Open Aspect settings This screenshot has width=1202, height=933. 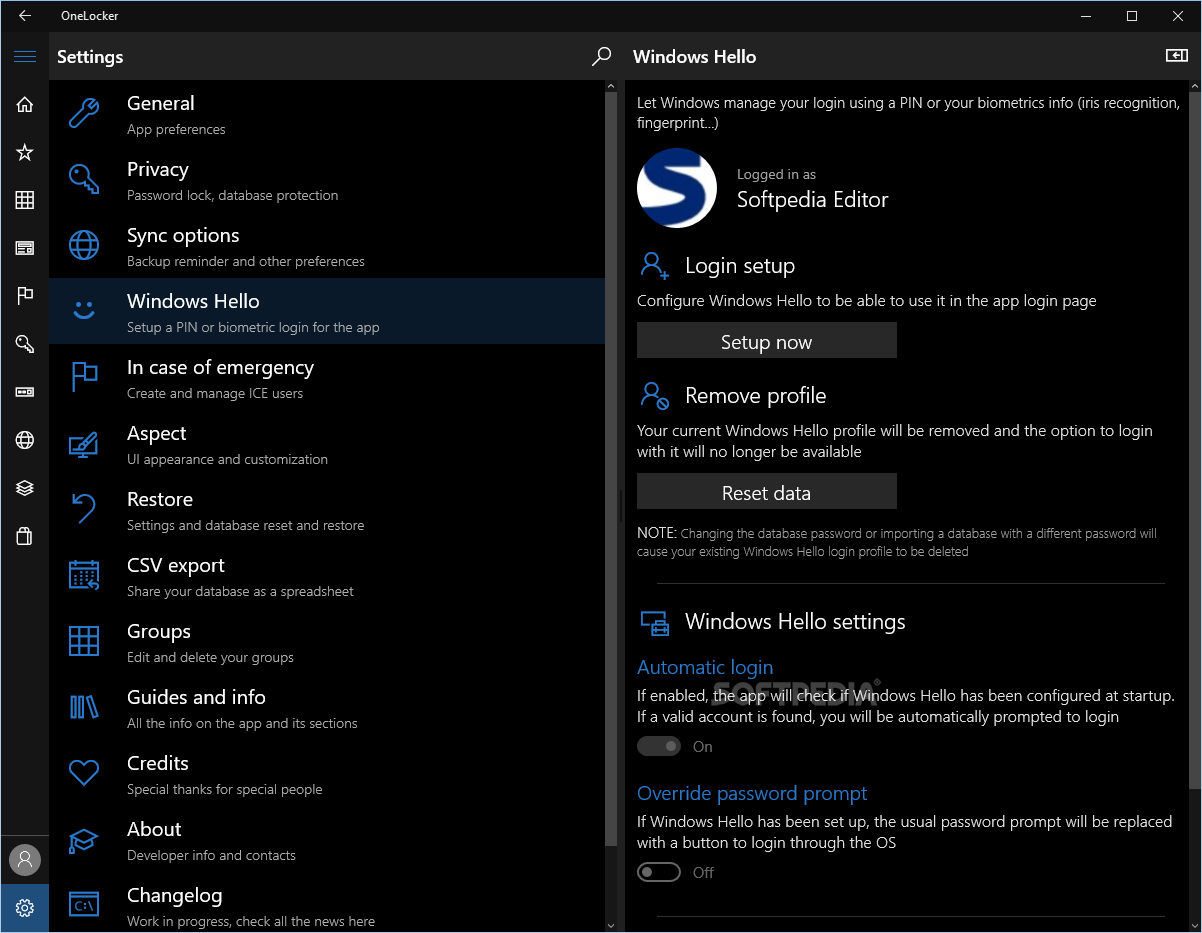327,443
